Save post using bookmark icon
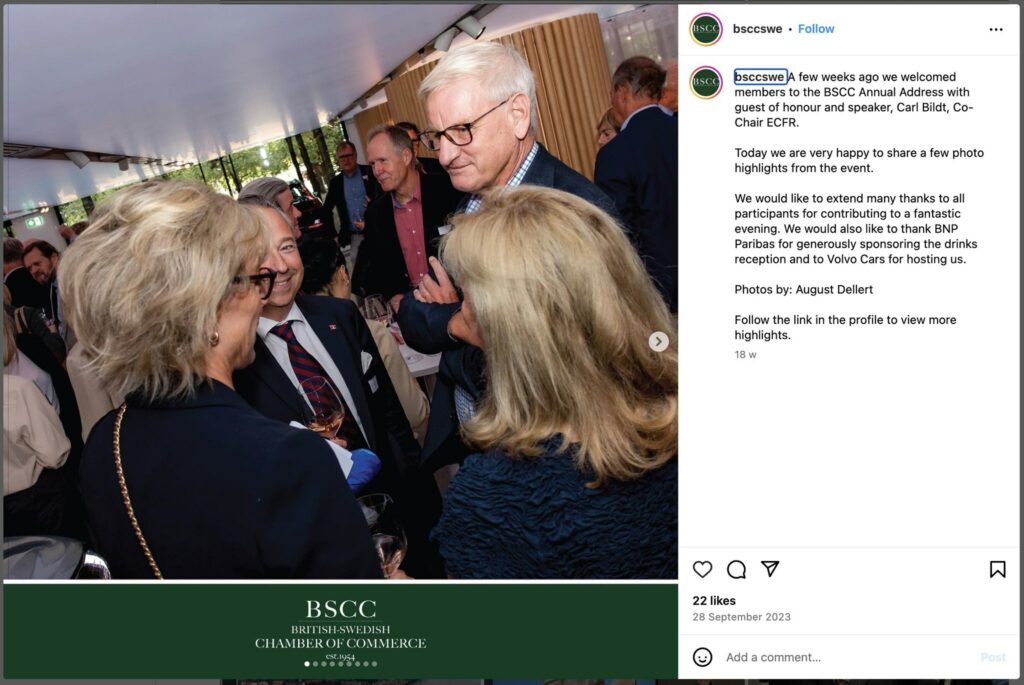This screenshot has height=685, width=1024. click(x=997, y=569)
